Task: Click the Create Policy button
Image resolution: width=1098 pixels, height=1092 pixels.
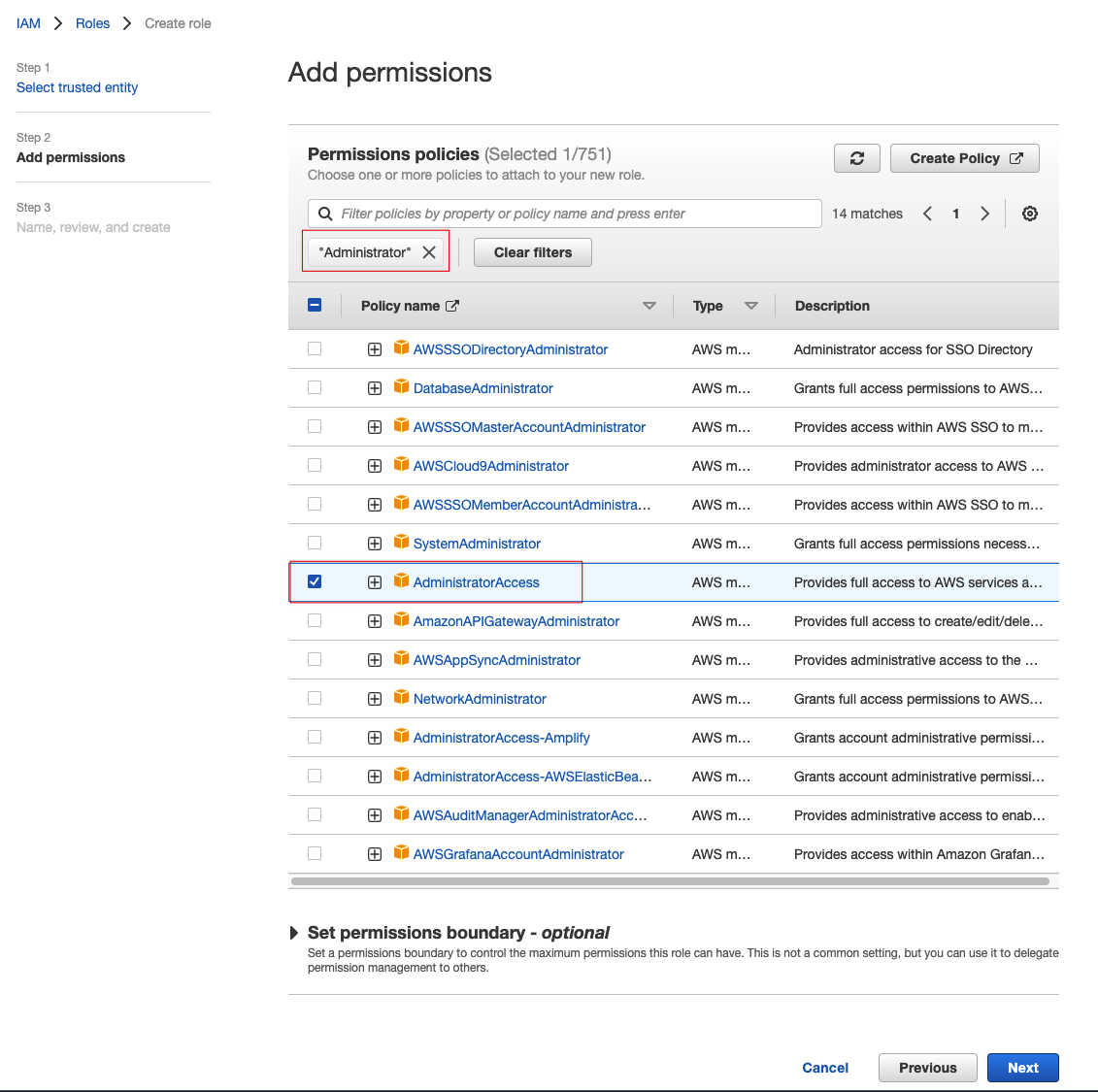Action: click(x=964, y=158)
